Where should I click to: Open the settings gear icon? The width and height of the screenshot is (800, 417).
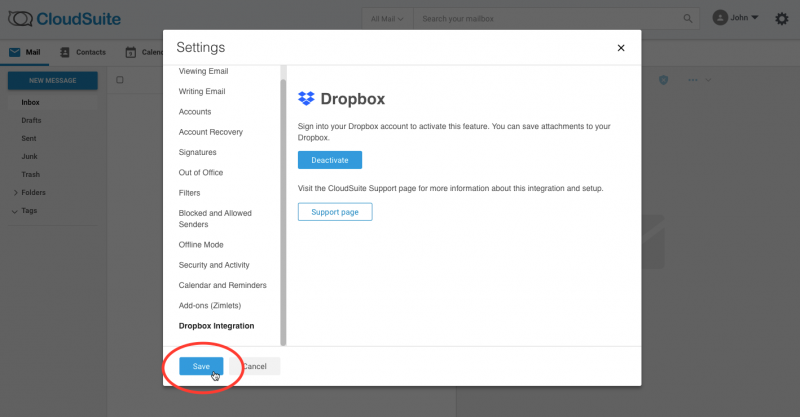pos(782,19)
